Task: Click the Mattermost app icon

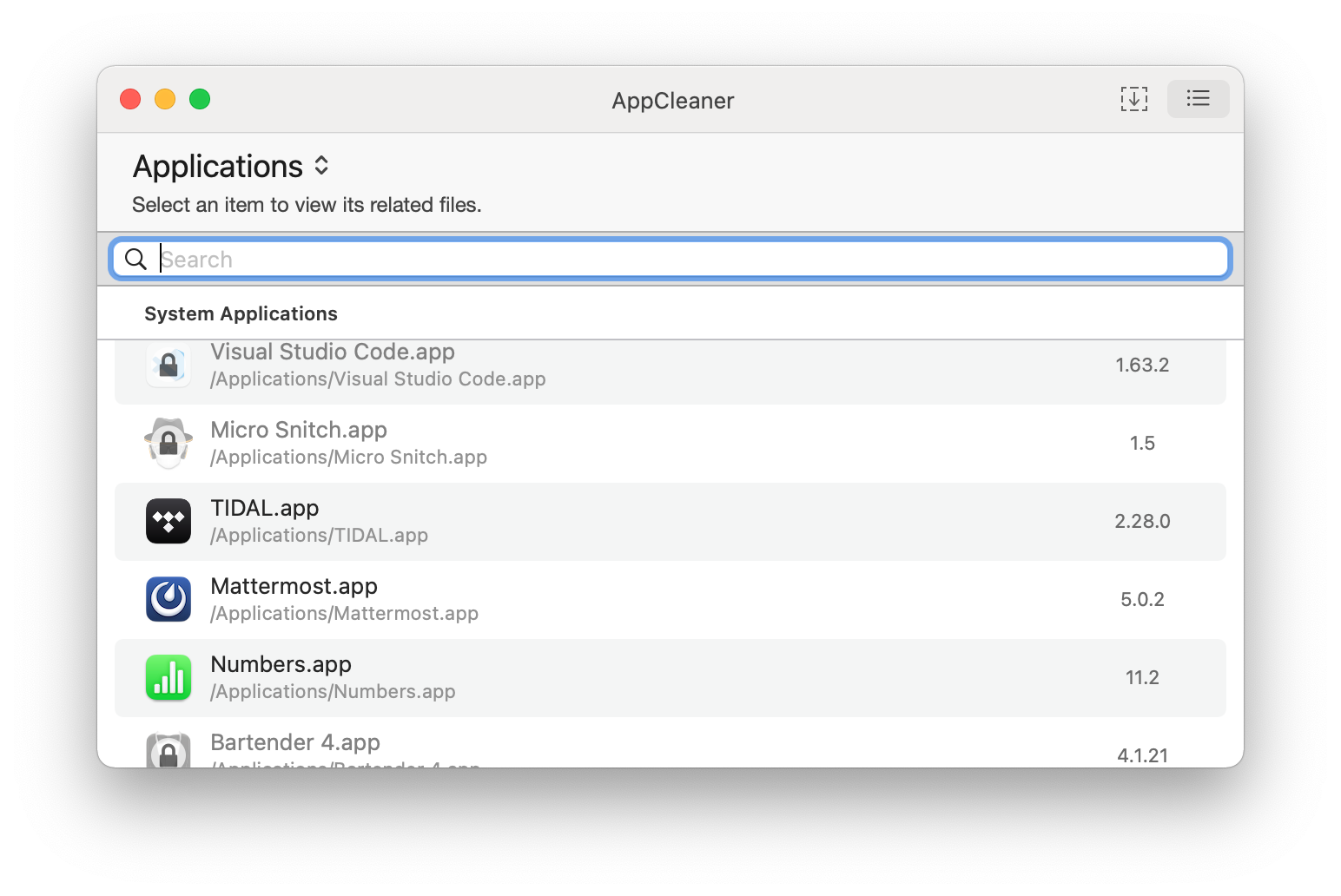Action: coord(168,599)
